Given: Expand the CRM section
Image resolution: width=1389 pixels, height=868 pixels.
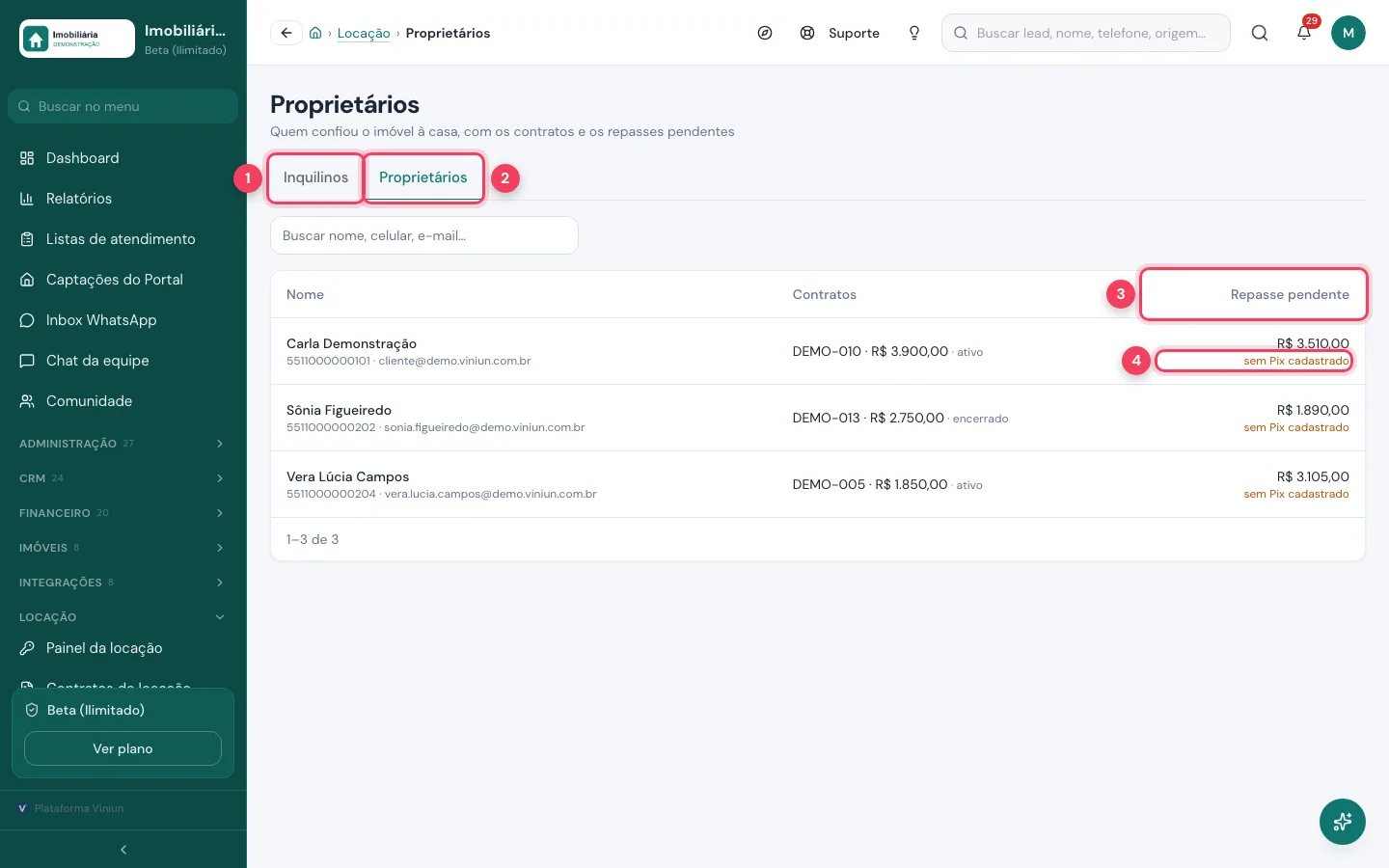Looking at the screenshot, I should [x=123, y=478].
